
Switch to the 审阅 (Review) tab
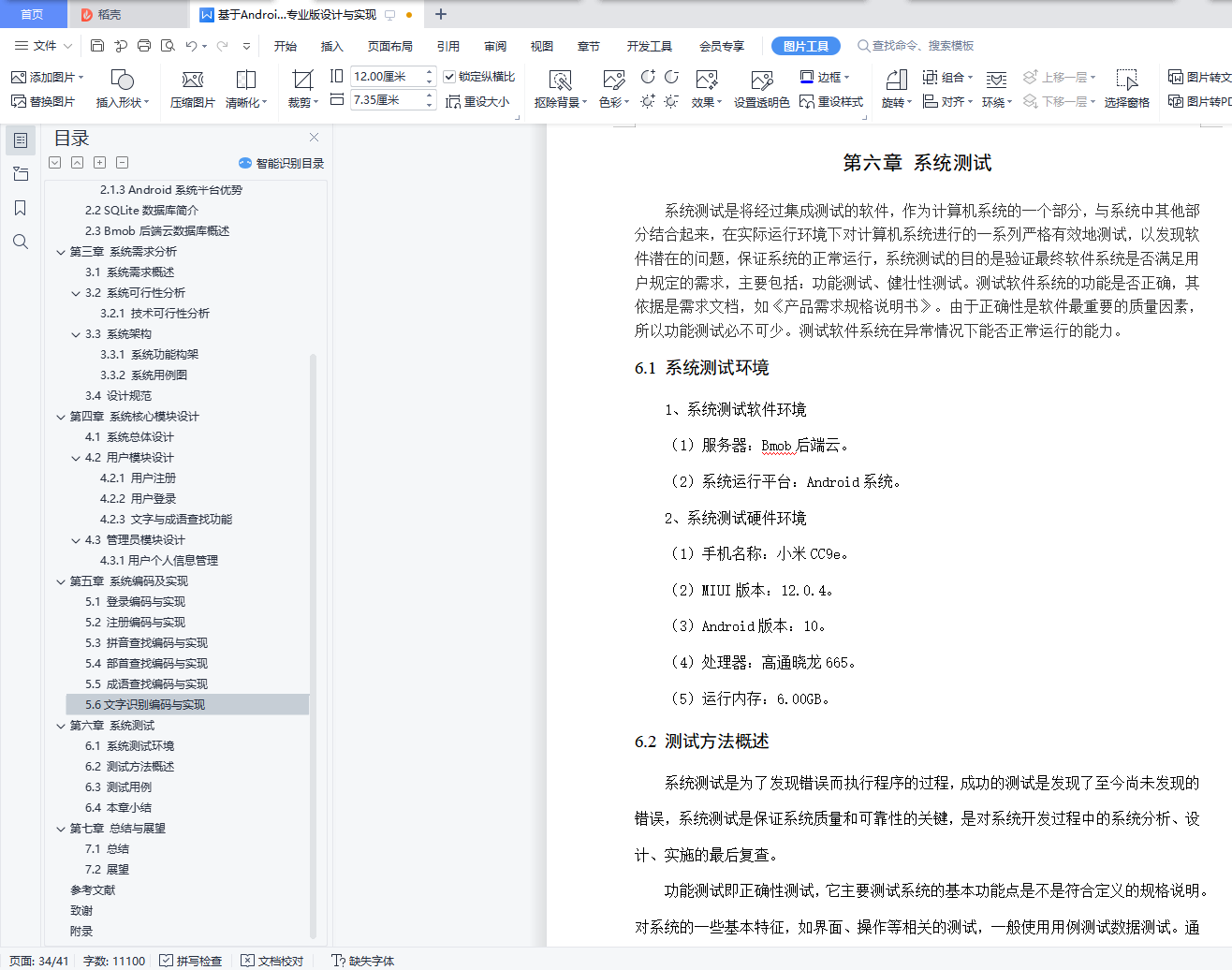pos(495,46)
